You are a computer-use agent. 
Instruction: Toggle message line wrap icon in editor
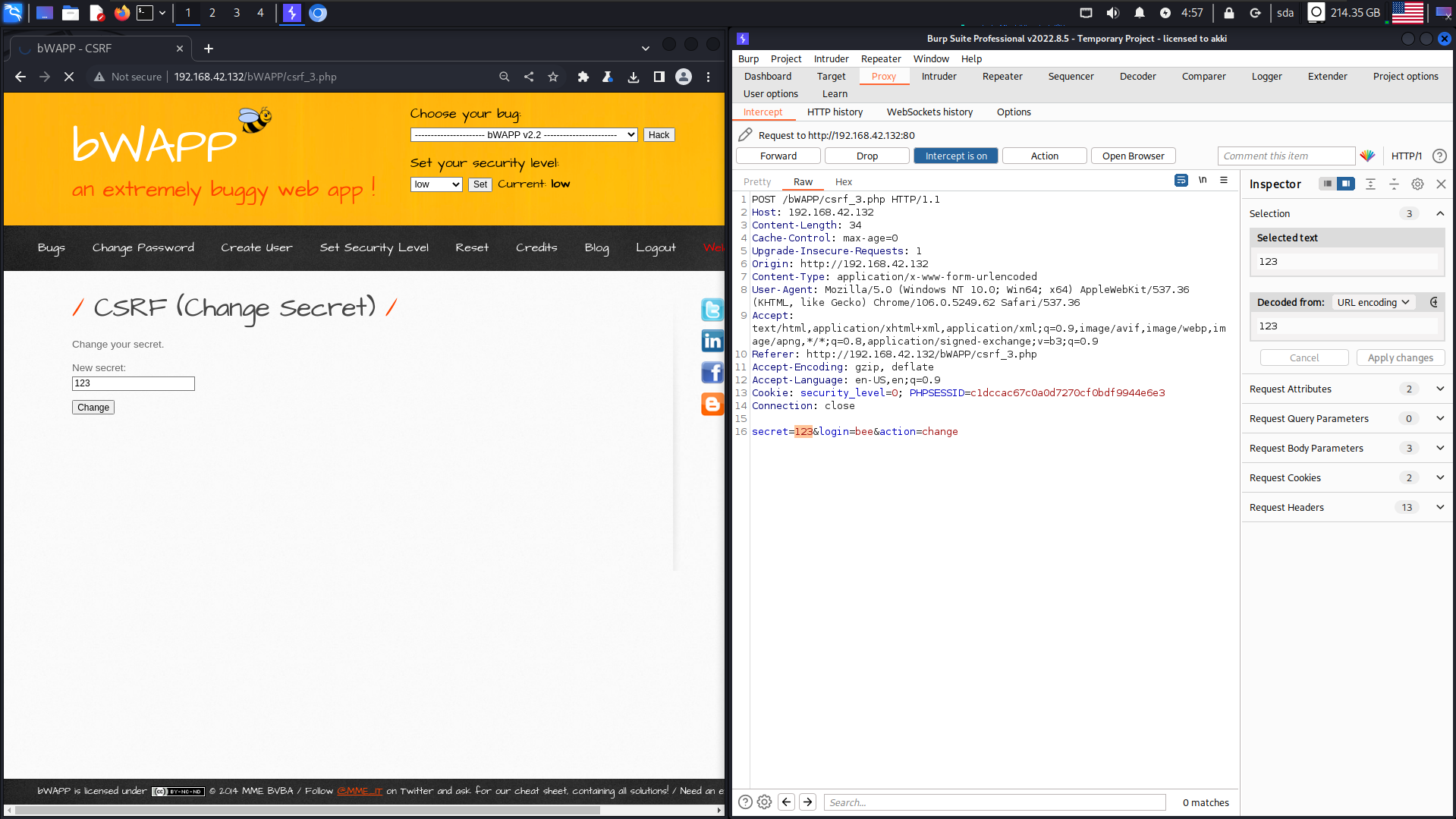[x=1181, y=181]
